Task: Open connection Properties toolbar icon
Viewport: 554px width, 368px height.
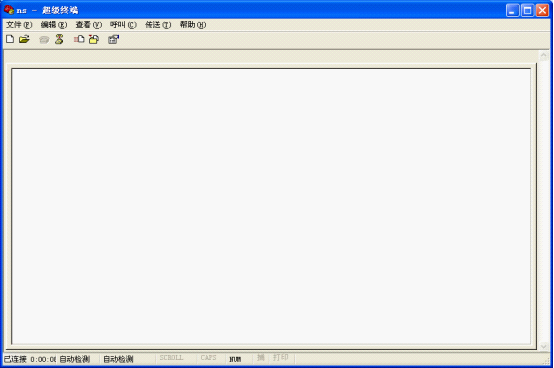Action: tap(113, 39)
